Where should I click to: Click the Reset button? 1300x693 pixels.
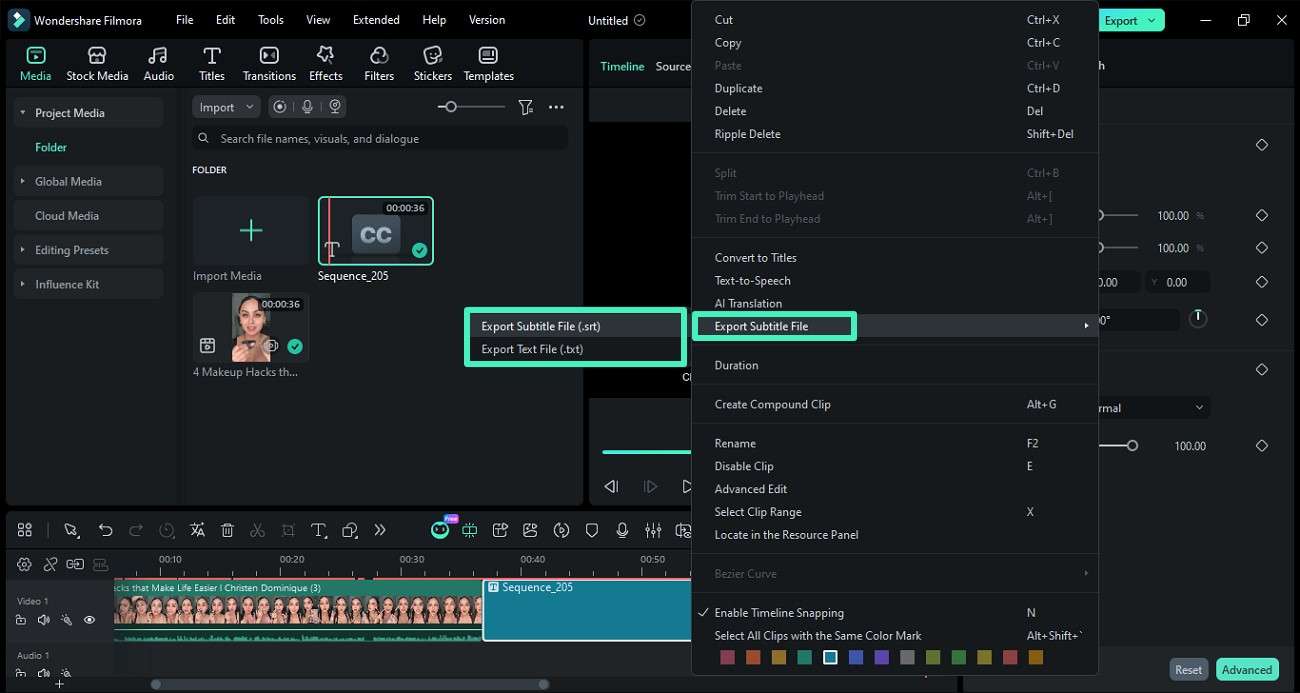[1188, 670]
